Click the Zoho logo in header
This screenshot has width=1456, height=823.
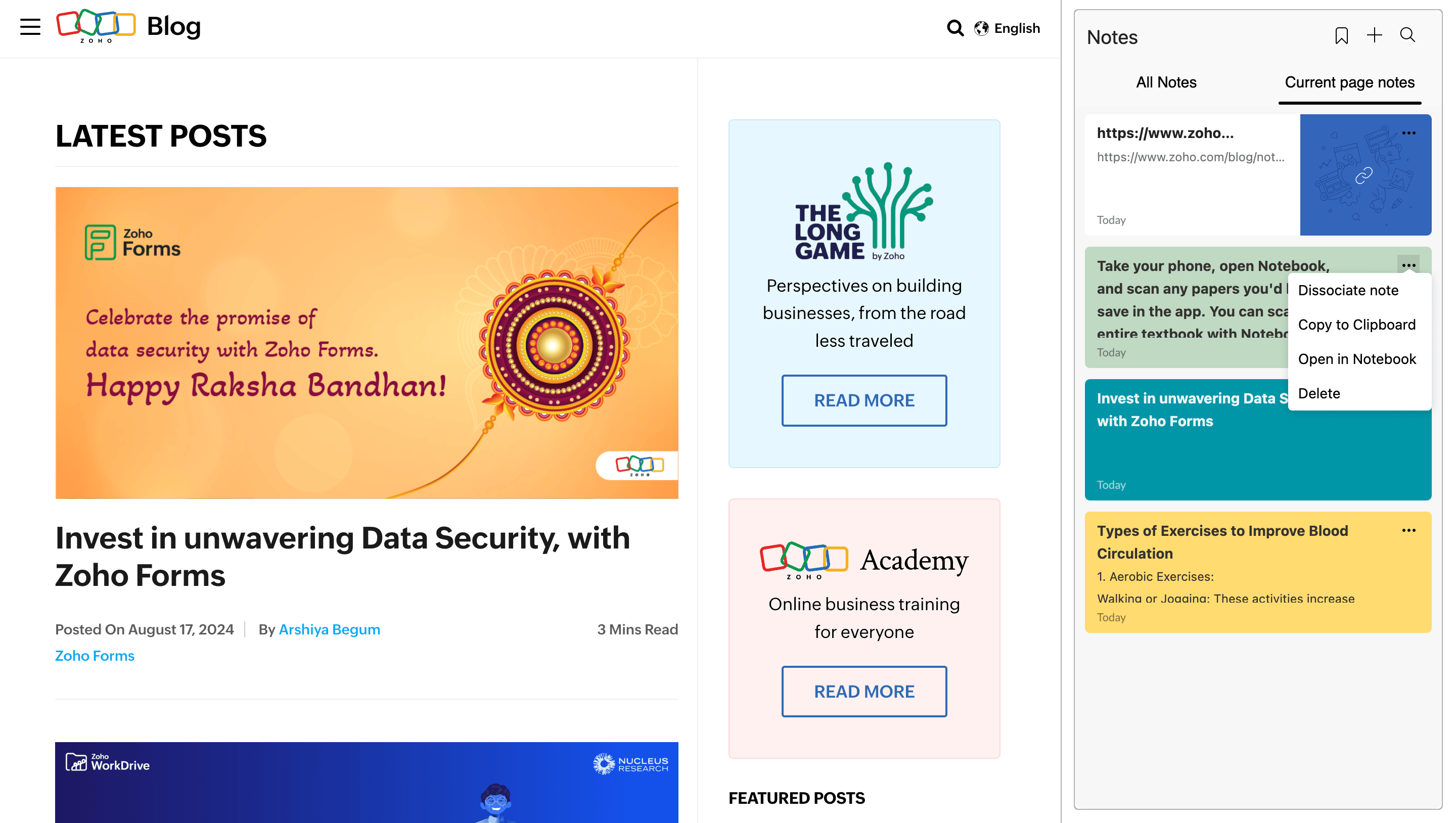[96, 25]
